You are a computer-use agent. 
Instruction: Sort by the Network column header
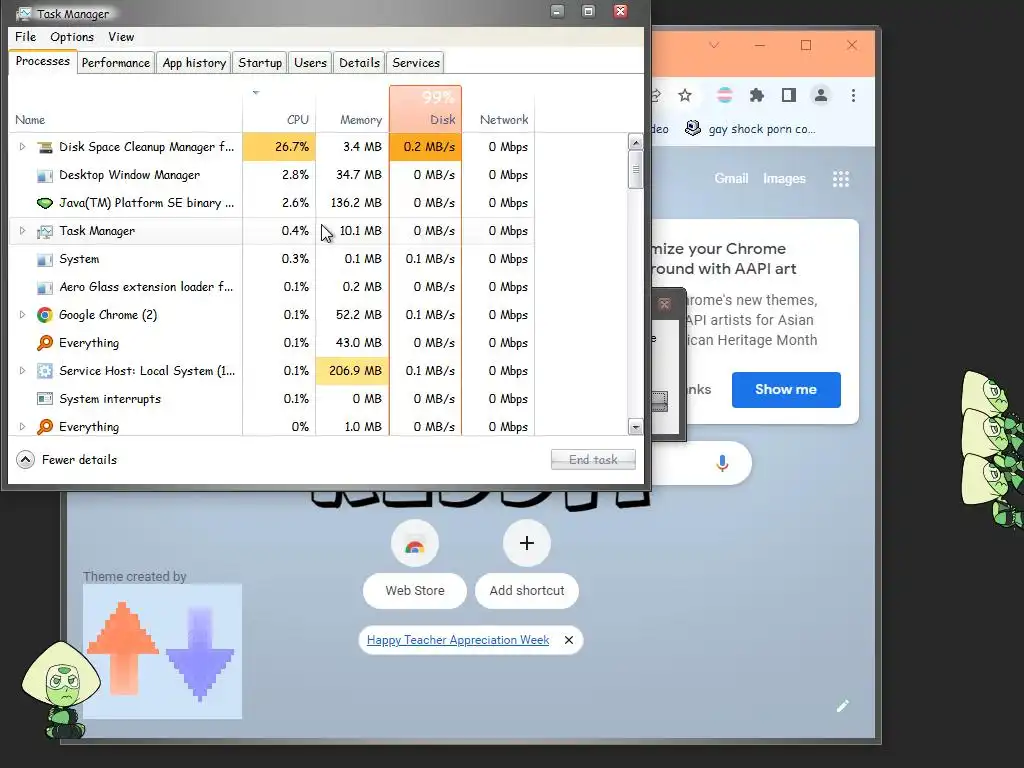[498, 109]
